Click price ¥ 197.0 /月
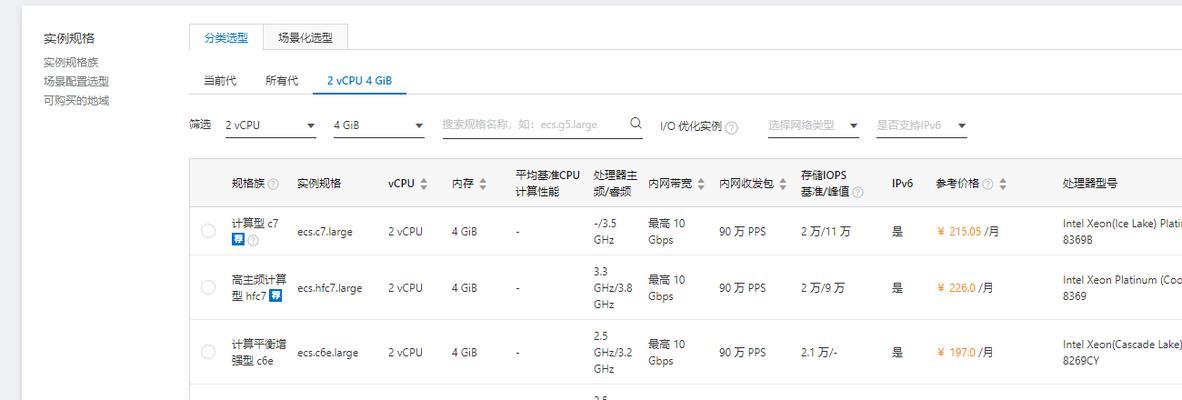 pos(965,353)
